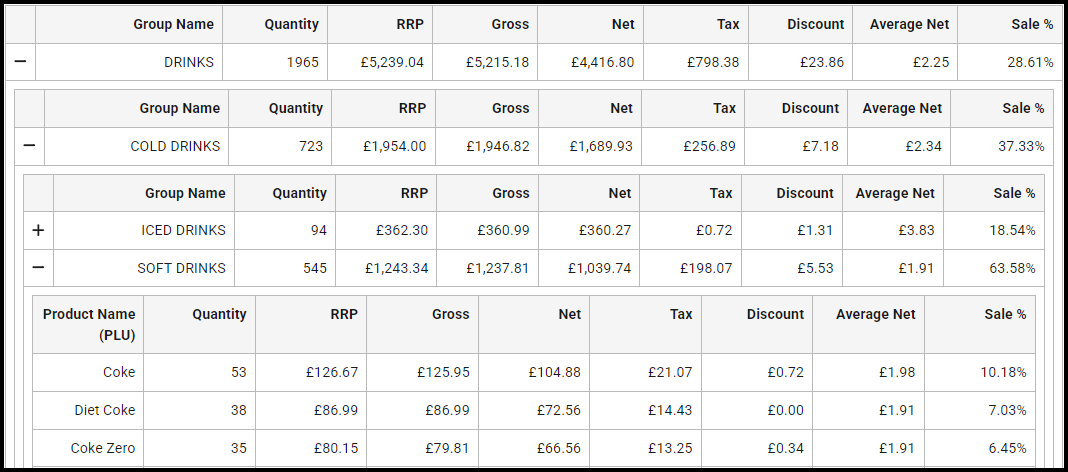Sort by top-level Quantity column header
This screenshot has width=1068, height=472.
[x=291, y=24]
